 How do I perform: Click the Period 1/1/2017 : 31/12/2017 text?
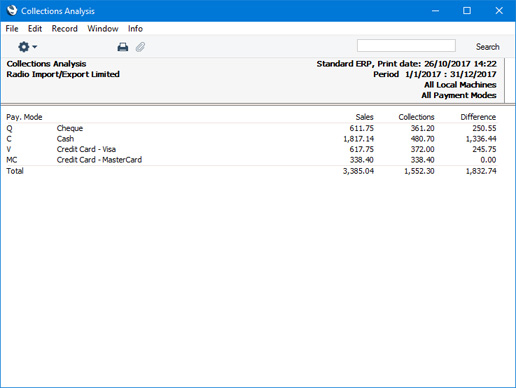[435, 74]
